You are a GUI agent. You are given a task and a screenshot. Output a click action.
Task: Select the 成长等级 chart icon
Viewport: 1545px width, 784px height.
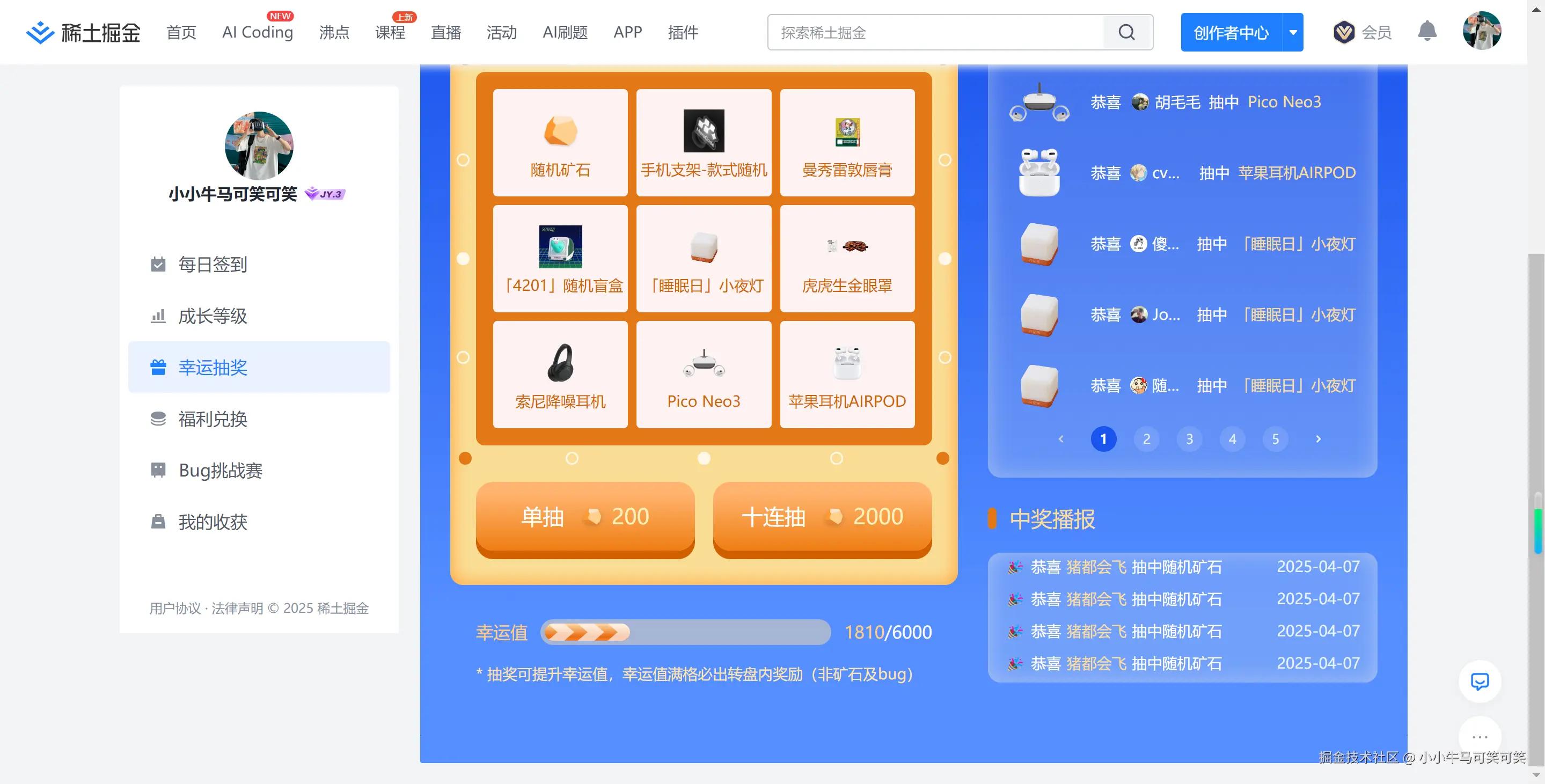click(157, 316)
